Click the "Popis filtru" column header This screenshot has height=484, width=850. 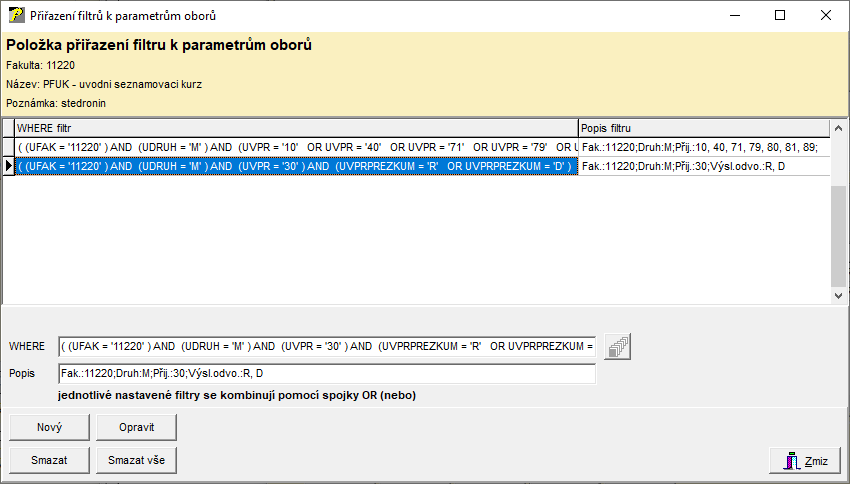tap(703, 128)
